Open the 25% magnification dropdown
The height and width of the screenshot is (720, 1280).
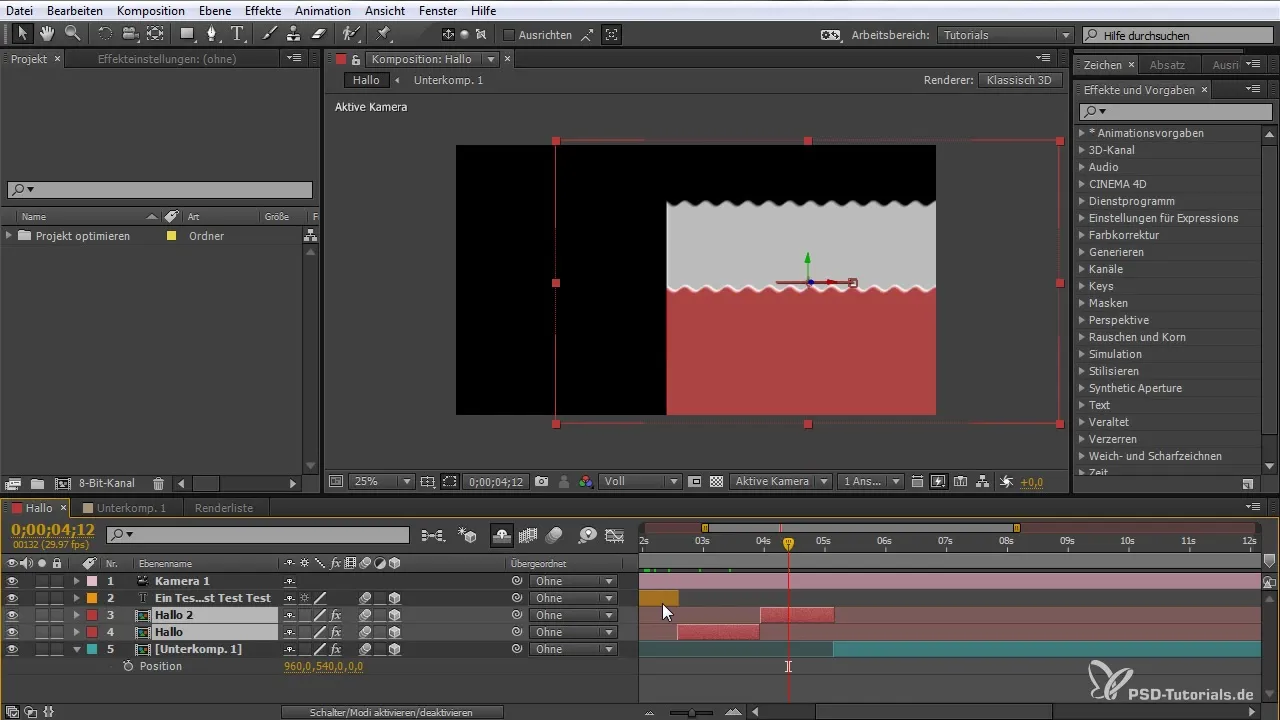[381, 481]
